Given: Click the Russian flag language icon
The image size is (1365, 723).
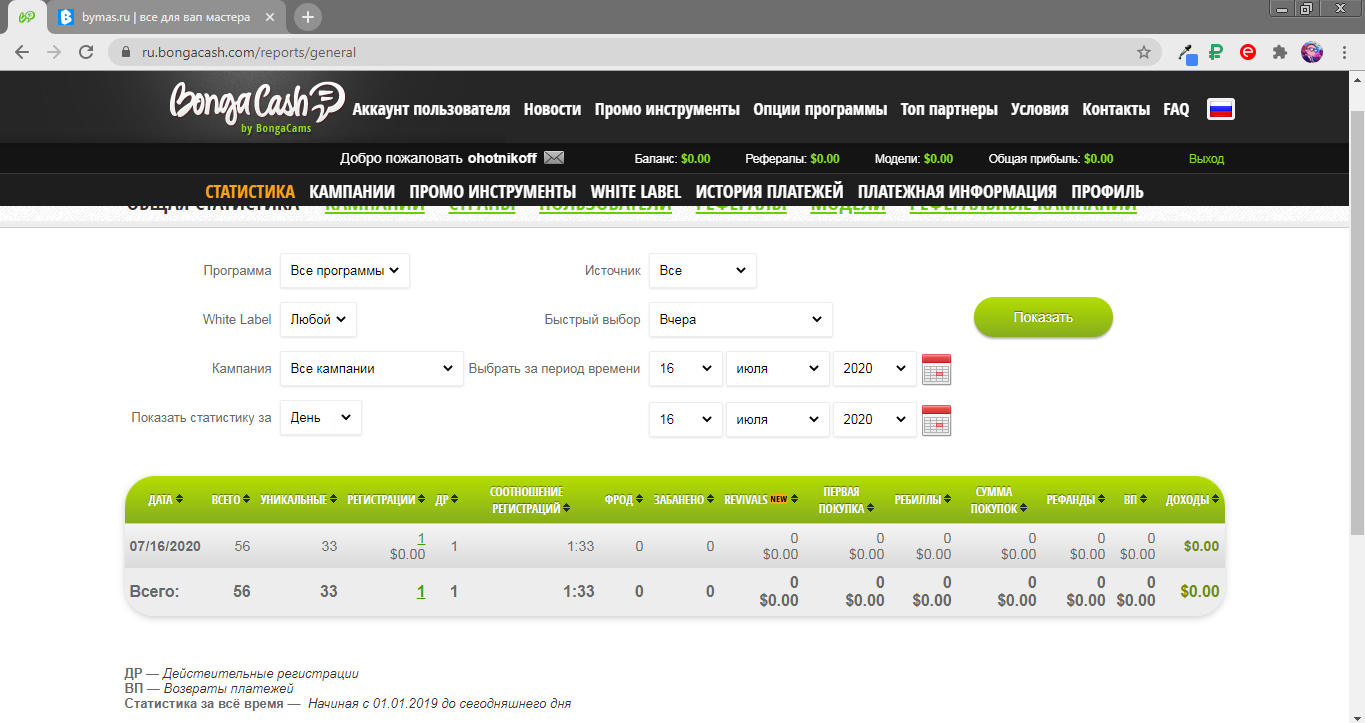Looking at the screenshot, I should (1220, 110).
